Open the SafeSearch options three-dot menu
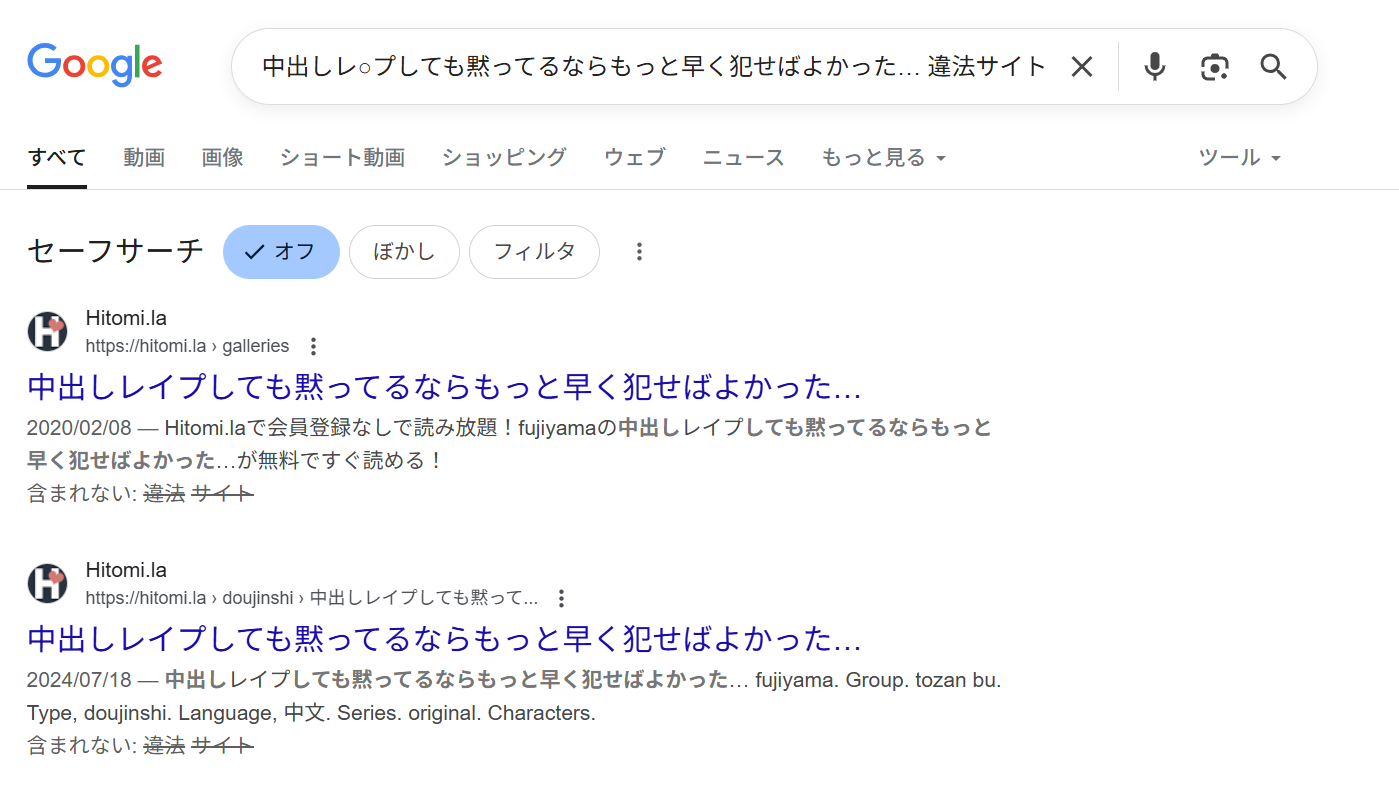Screen dimensions: 1399x796 pyautogui.click(x=639, y=252)
